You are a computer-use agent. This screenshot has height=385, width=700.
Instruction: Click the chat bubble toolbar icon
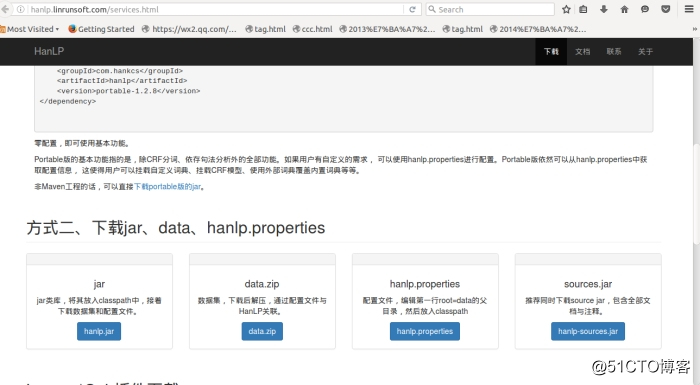click(645, 9)
